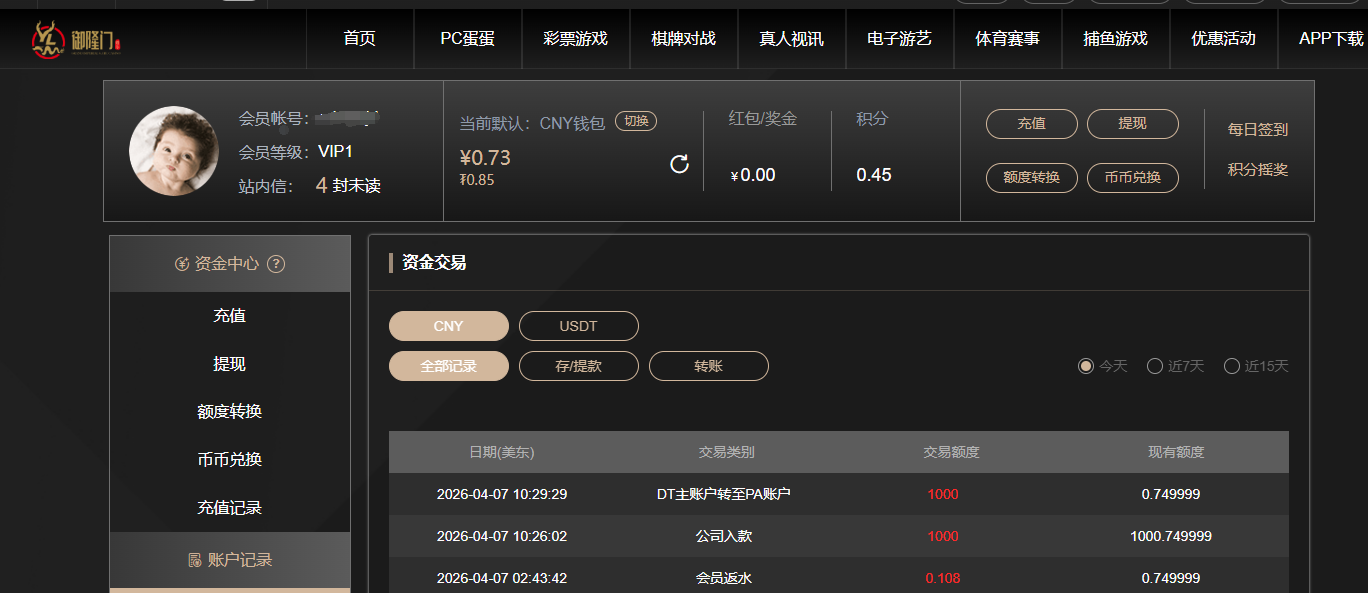Click the help question mark beside 资金中心

277,264
